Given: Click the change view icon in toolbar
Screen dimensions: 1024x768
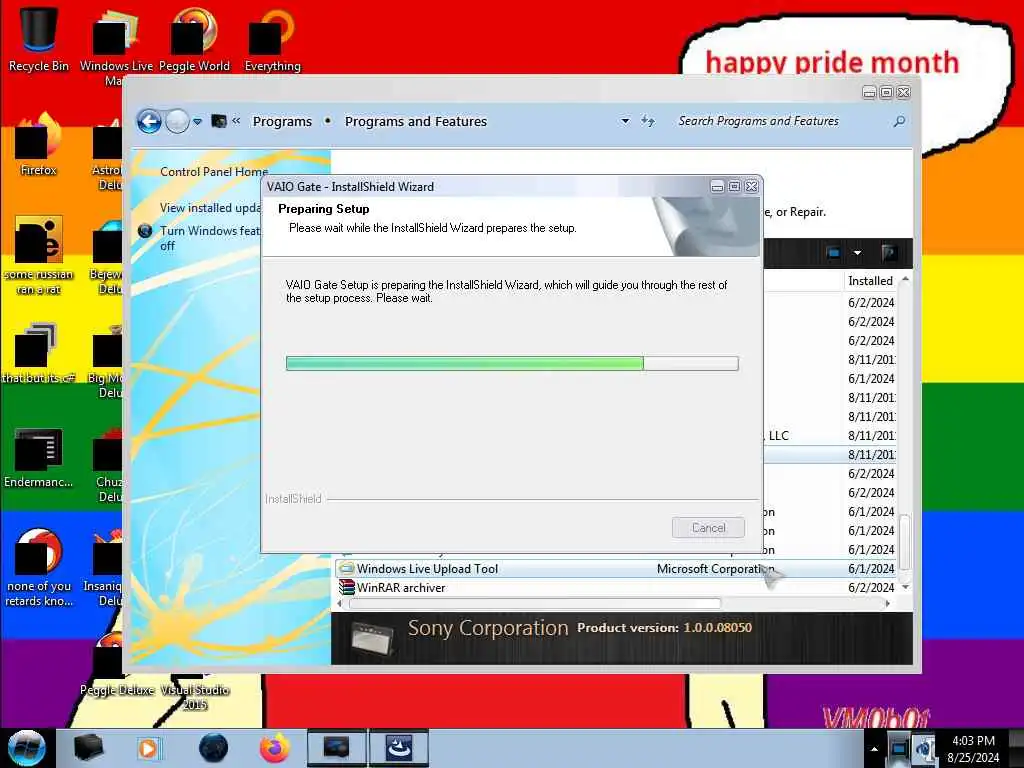Looking at the screenshot, I should pos(833,253).
